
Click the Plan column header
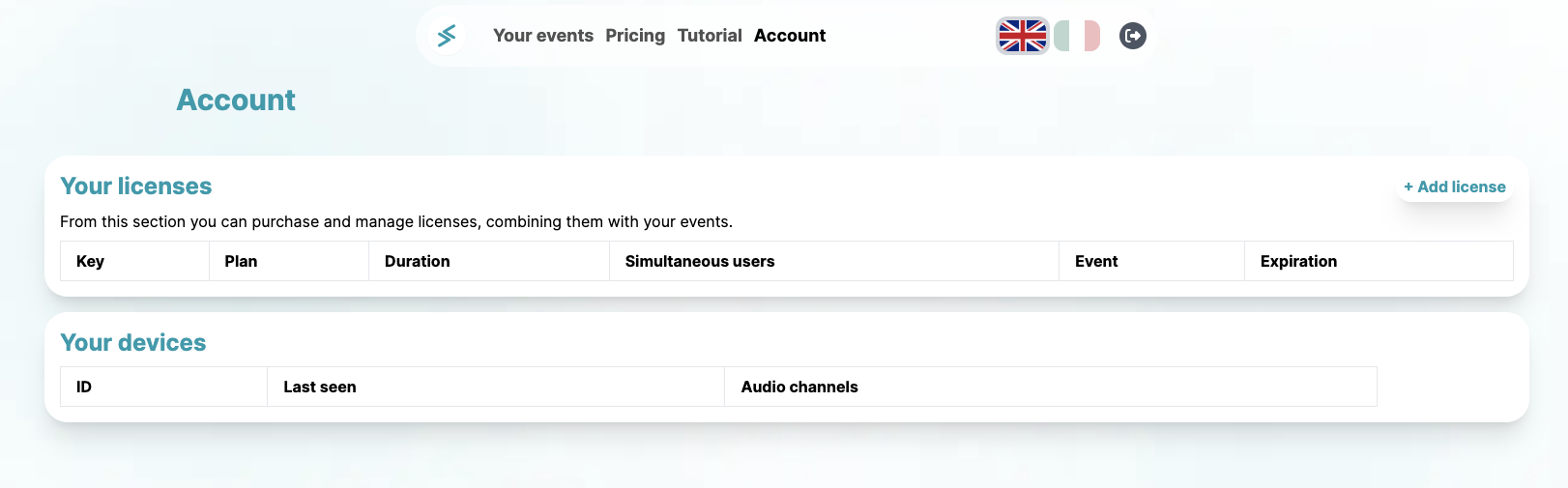(241, 261)
